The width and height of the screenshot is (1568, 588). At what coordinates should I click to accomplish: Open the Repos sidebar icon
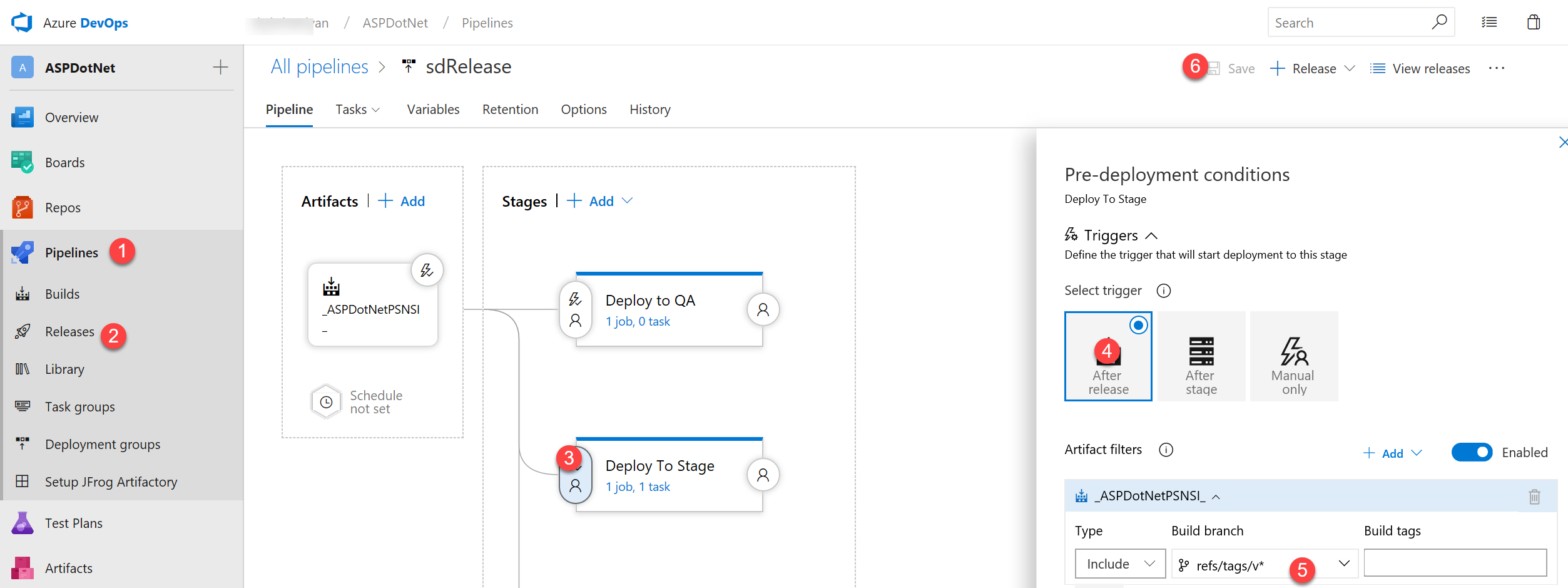click(23, 207)
